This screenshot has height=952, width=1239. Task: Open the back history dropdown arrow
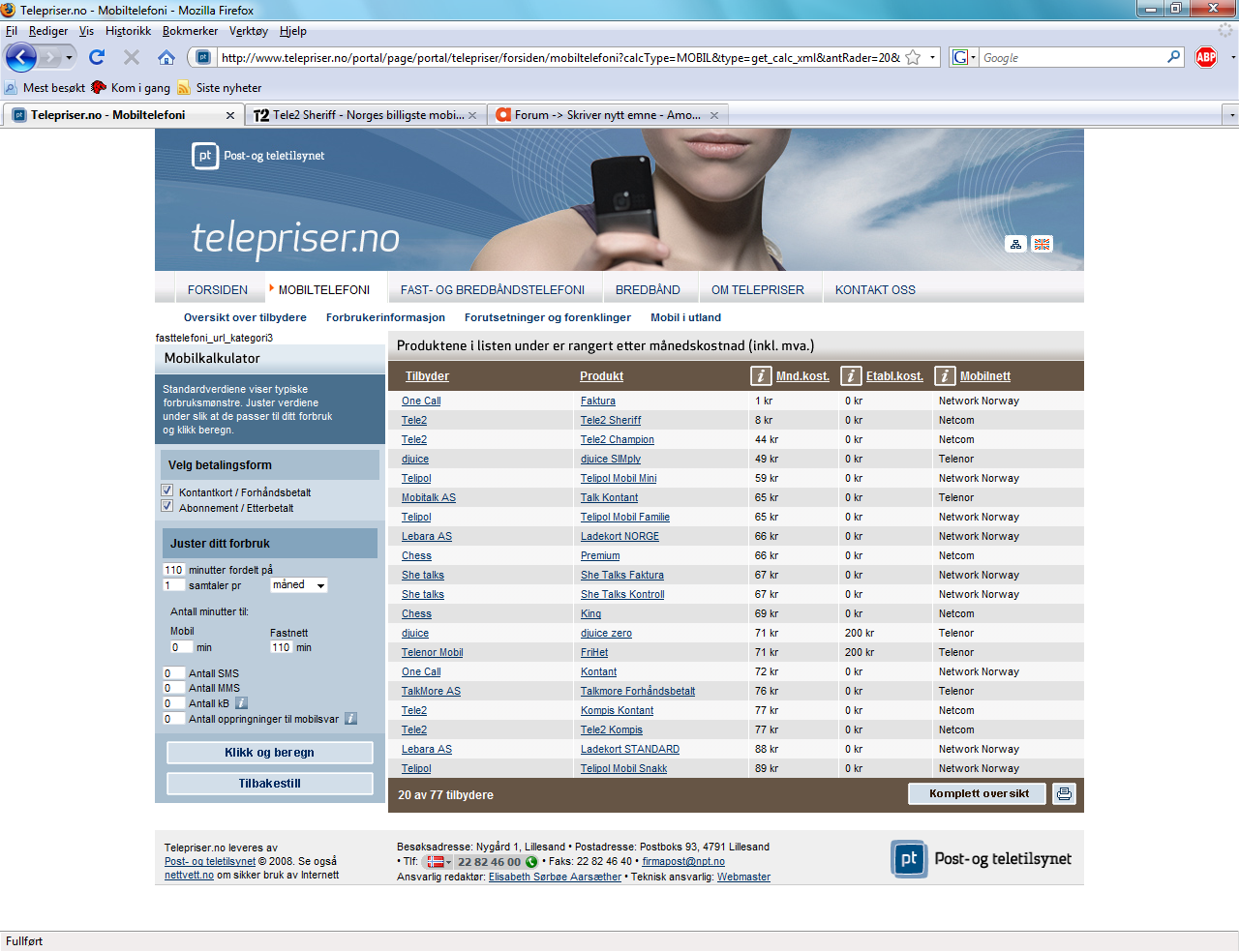click(69, 58)
